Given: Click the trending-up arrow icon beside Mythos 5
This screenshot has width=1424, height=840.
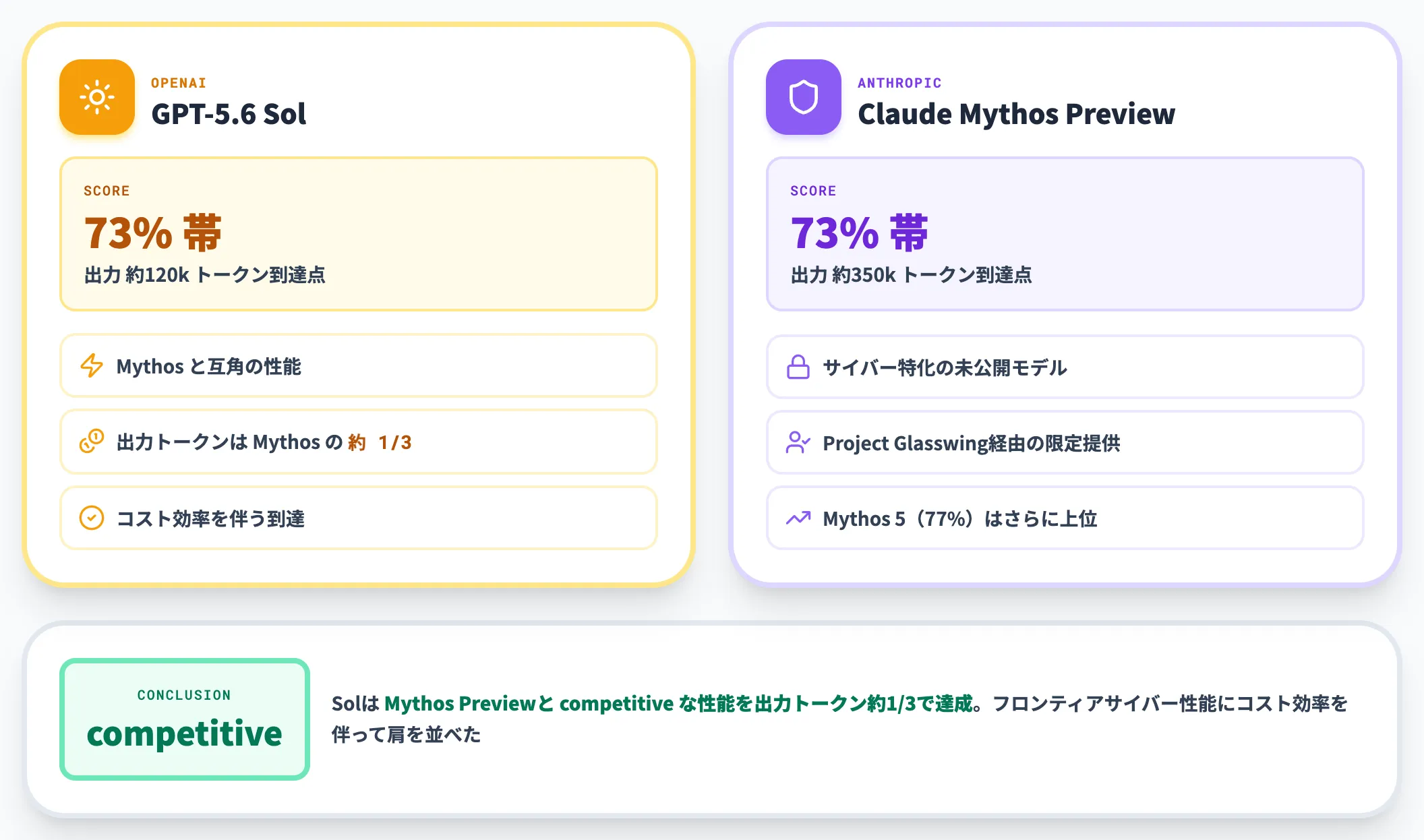Looking at the screenshot, I should coord(798,518).
